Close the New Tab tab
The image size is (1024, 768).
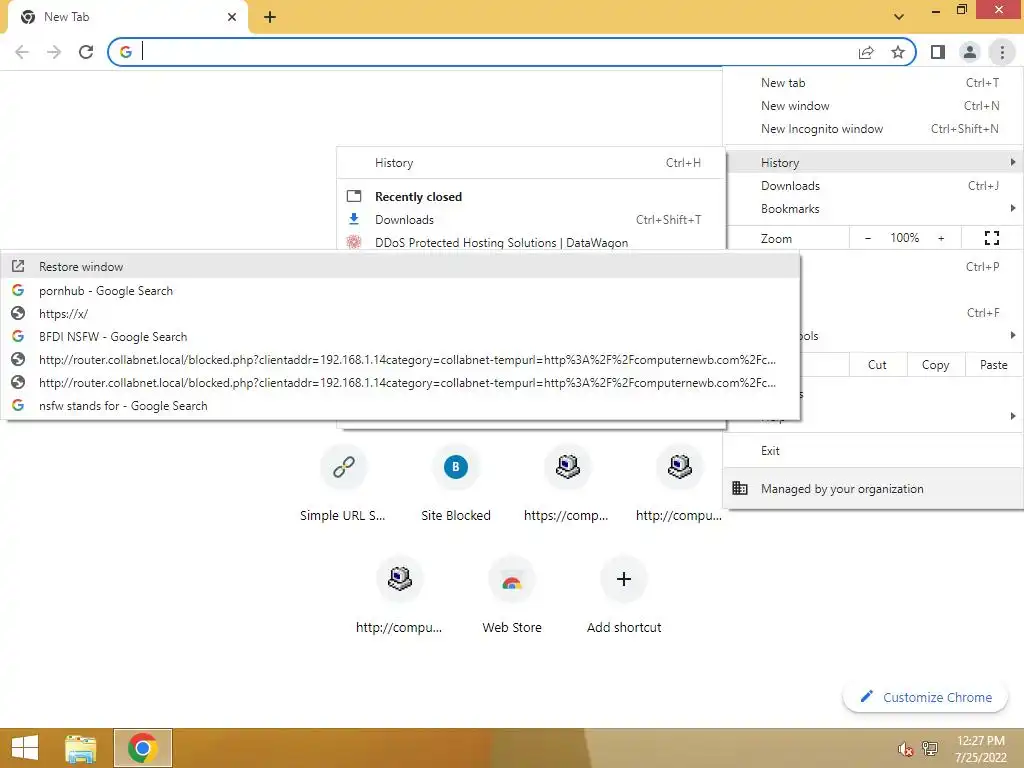pos(232,17)
